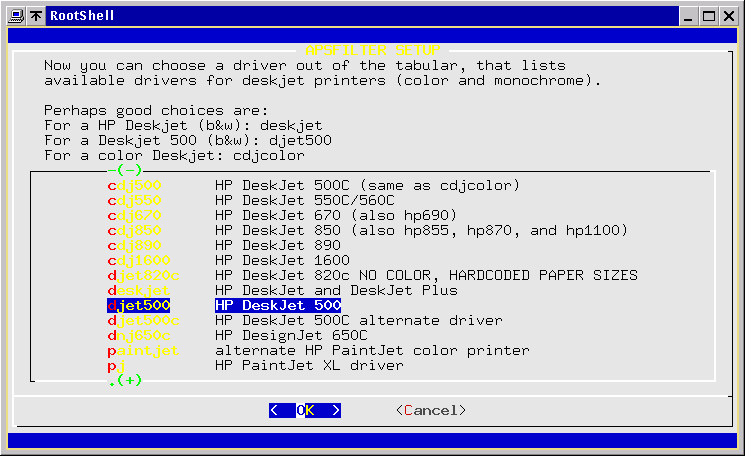This screenshot has width=745, height=456.
Task: Choose the cdj550 DeskJet 550C/560C driver
Action: (134, 200)
